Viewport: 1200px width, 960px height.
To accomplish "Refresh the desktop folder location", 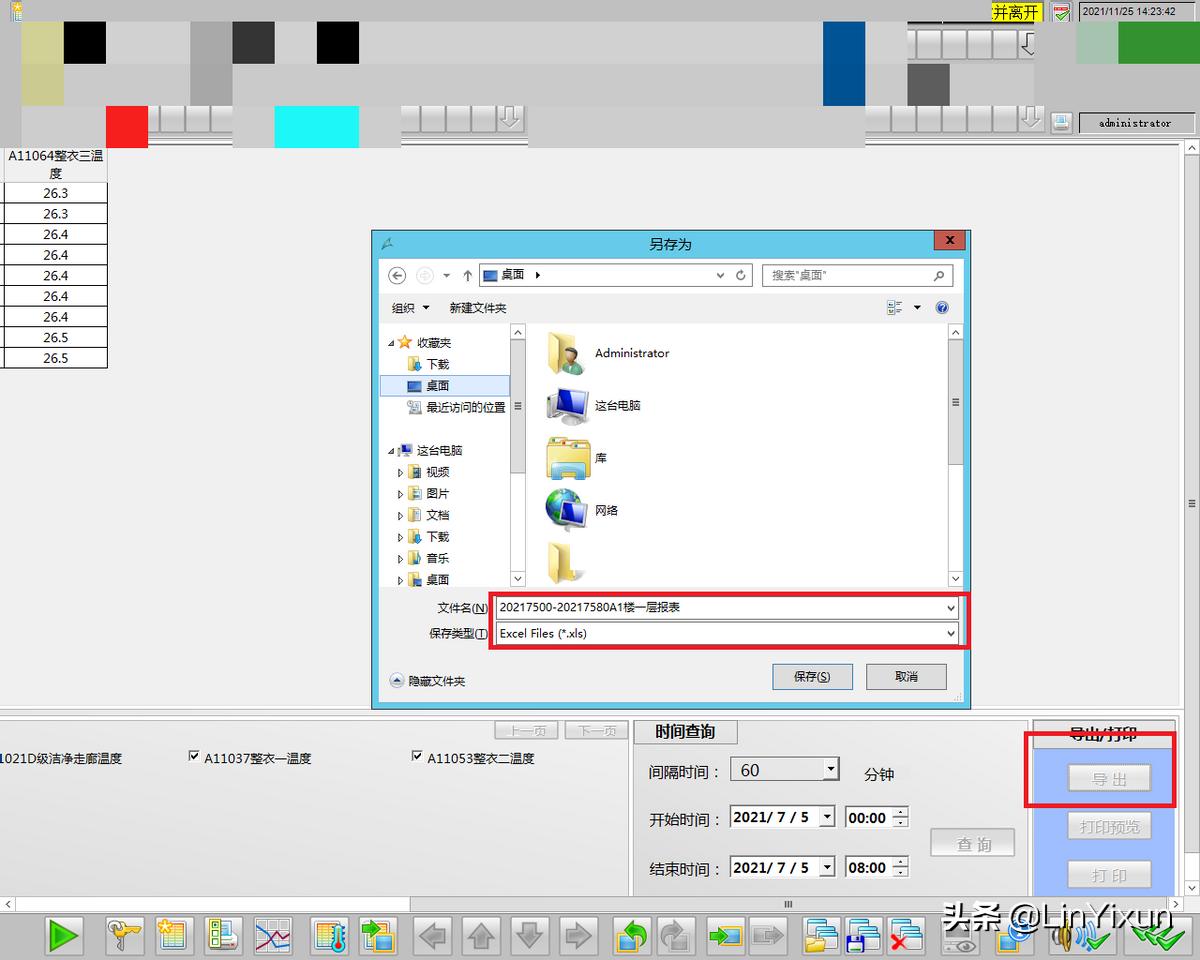I will [741, 275].
